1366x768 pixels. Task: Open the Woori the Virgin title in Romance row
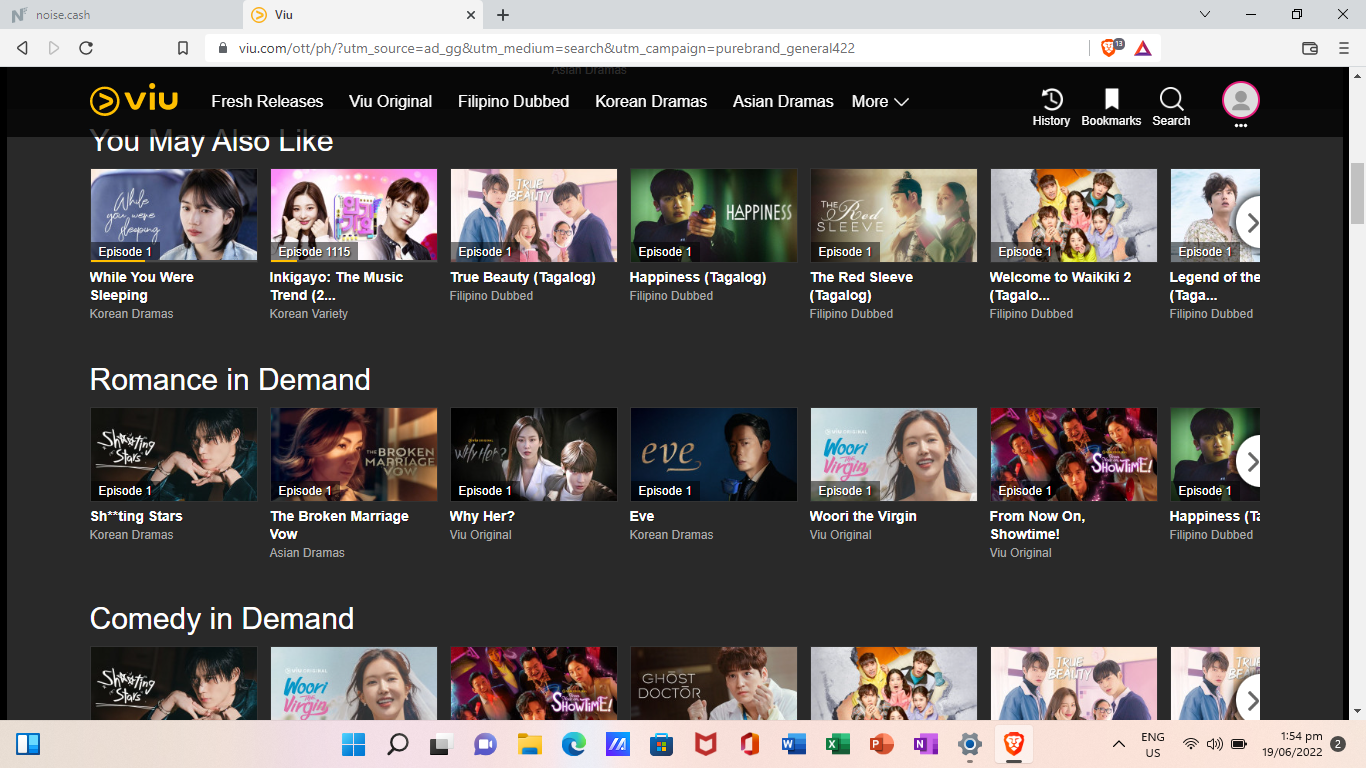[863, 516]
